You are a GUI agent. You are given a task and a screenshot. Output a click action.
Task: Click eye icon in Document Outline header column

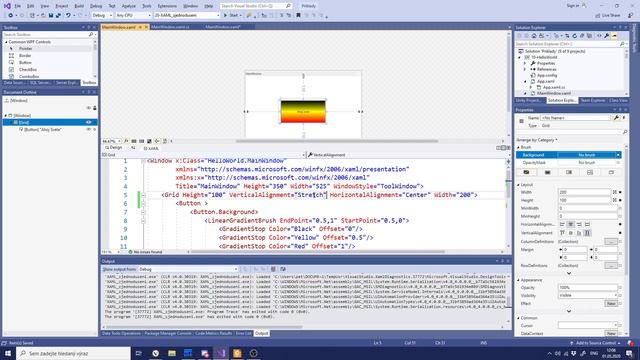click(x=89, y=108)
